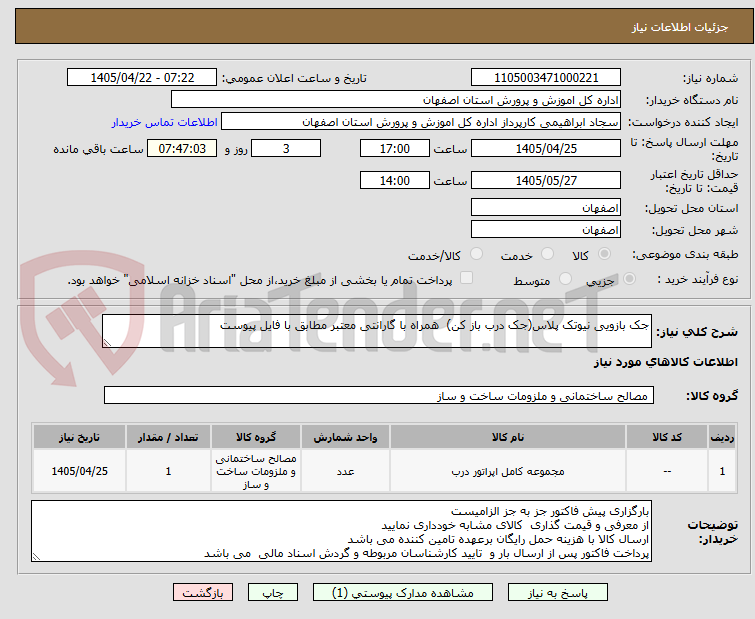Click the cell مجموعه کامل اپراتور درب

508,471
